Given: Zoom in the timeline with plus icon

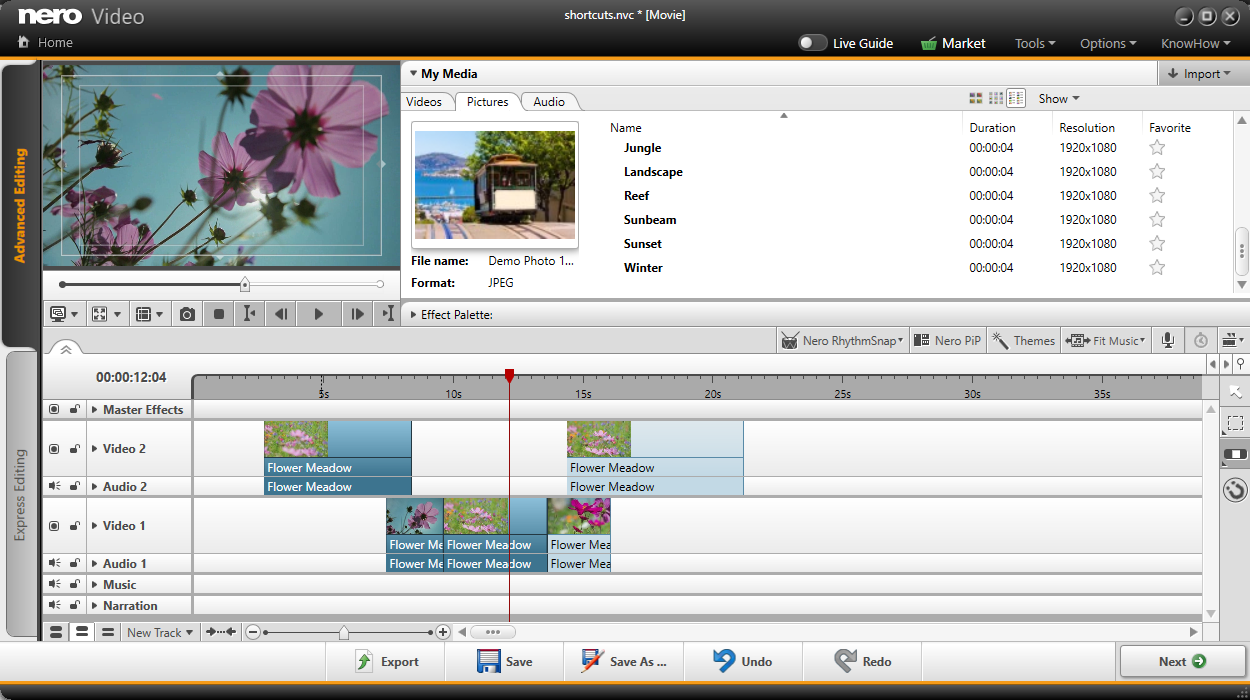Looking at the screenshot, I should (443, 632).
